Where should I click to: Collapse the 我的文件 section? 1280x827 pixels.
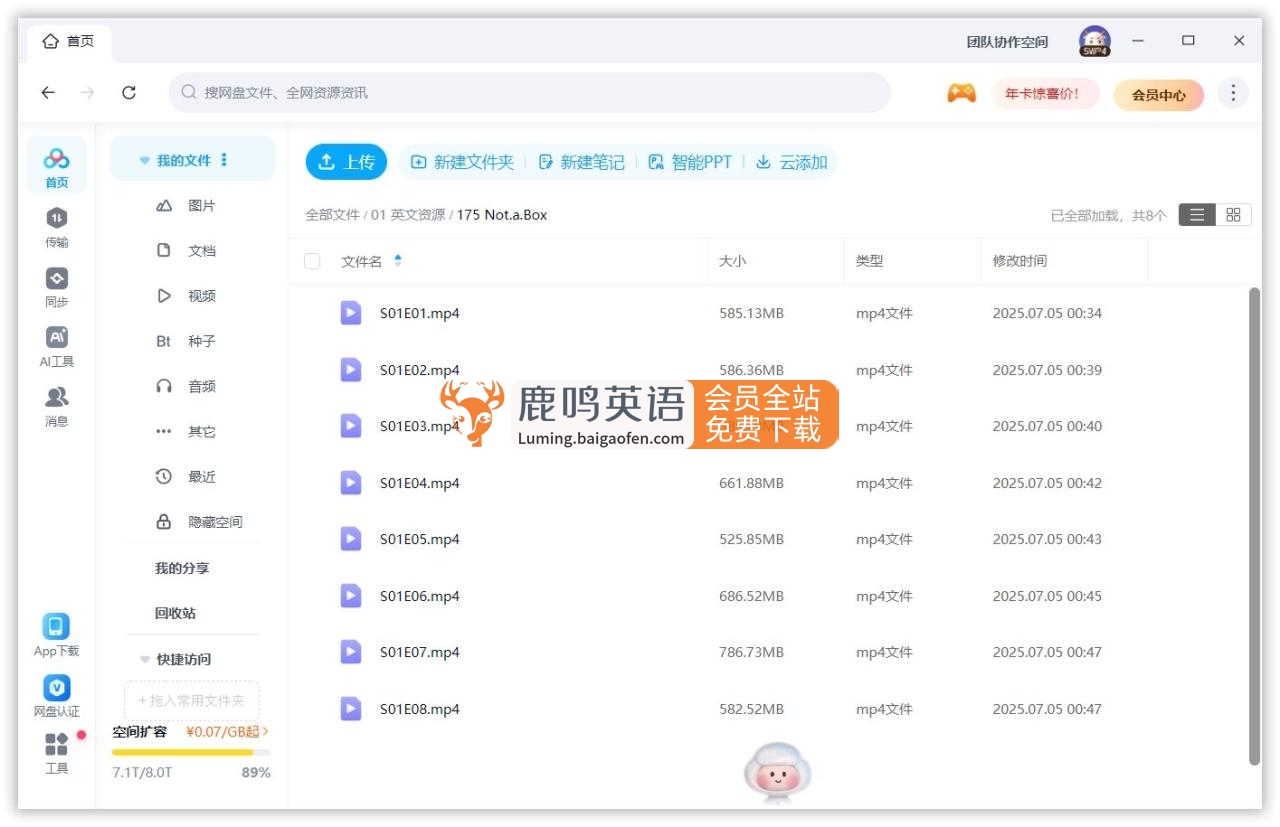click(x=143, y=158)
